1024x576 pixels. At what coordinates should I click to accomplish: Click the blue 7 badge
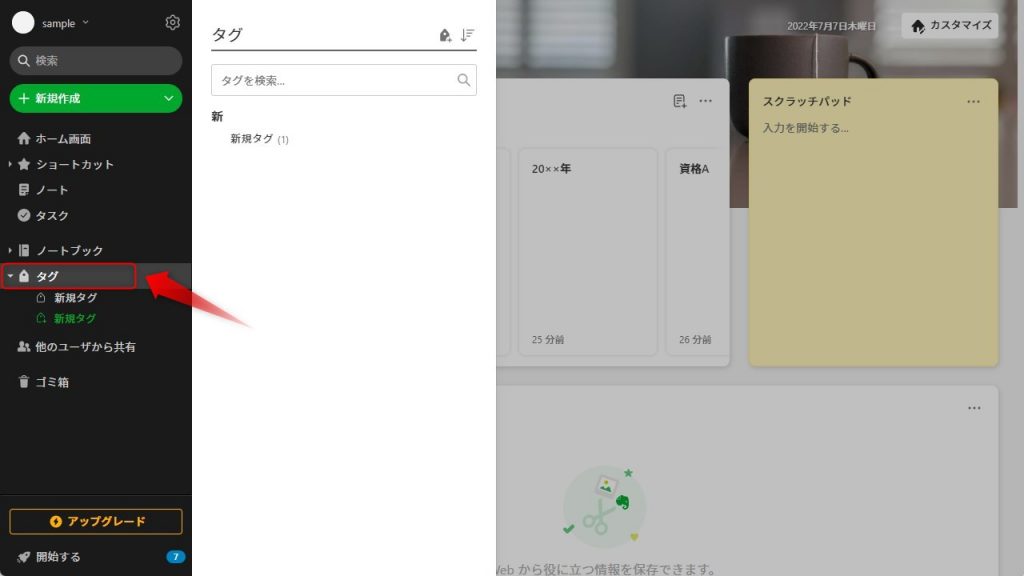tap(175, 557)
